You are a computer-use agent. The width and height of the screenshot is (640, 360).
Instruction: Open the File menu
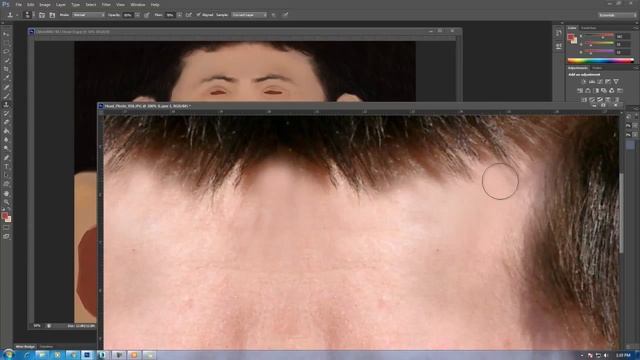click(x=18, y=4)
